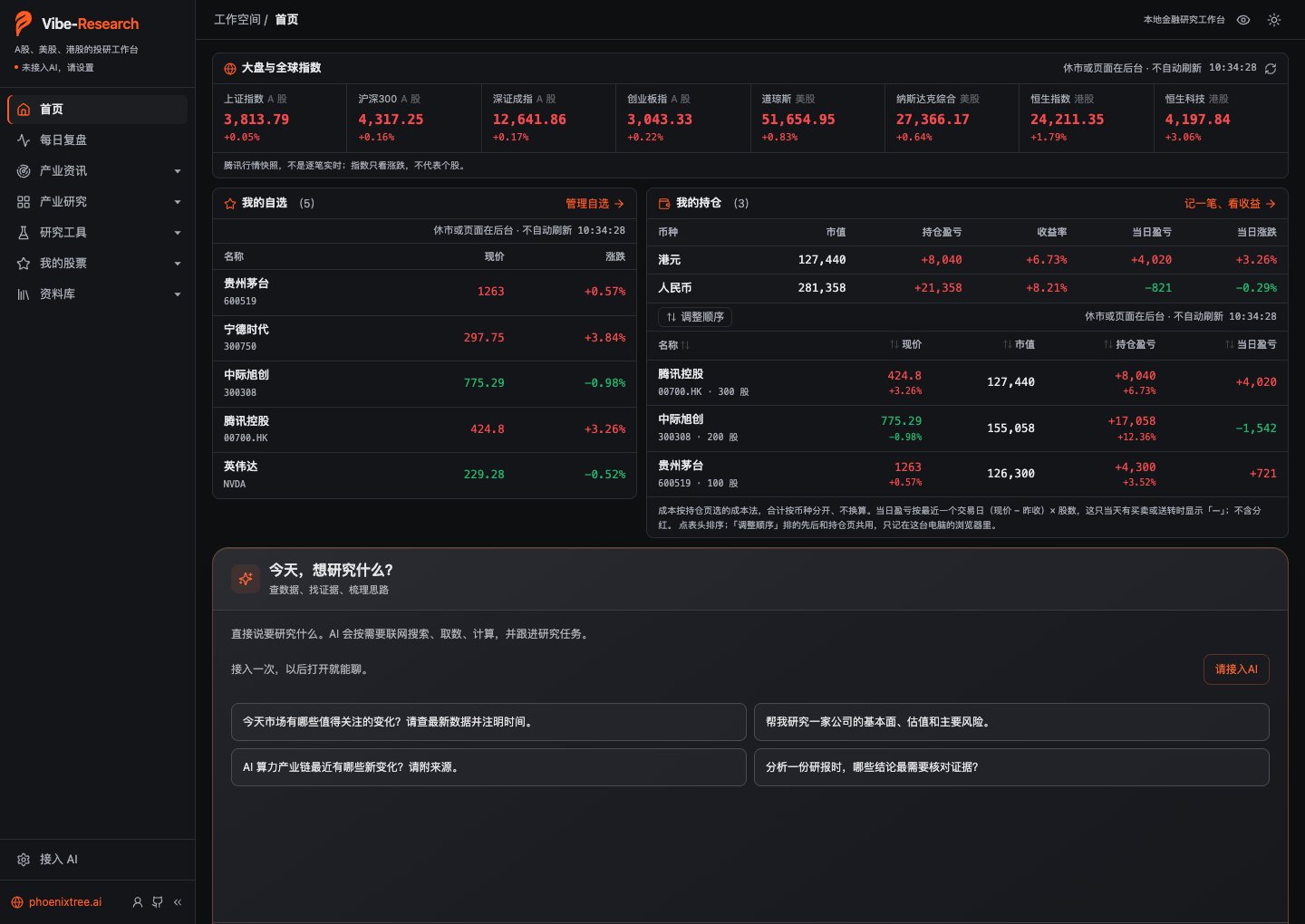
Task: Choose prompt 帮我研究一家公司的基本面
Action: [1011, 722]
